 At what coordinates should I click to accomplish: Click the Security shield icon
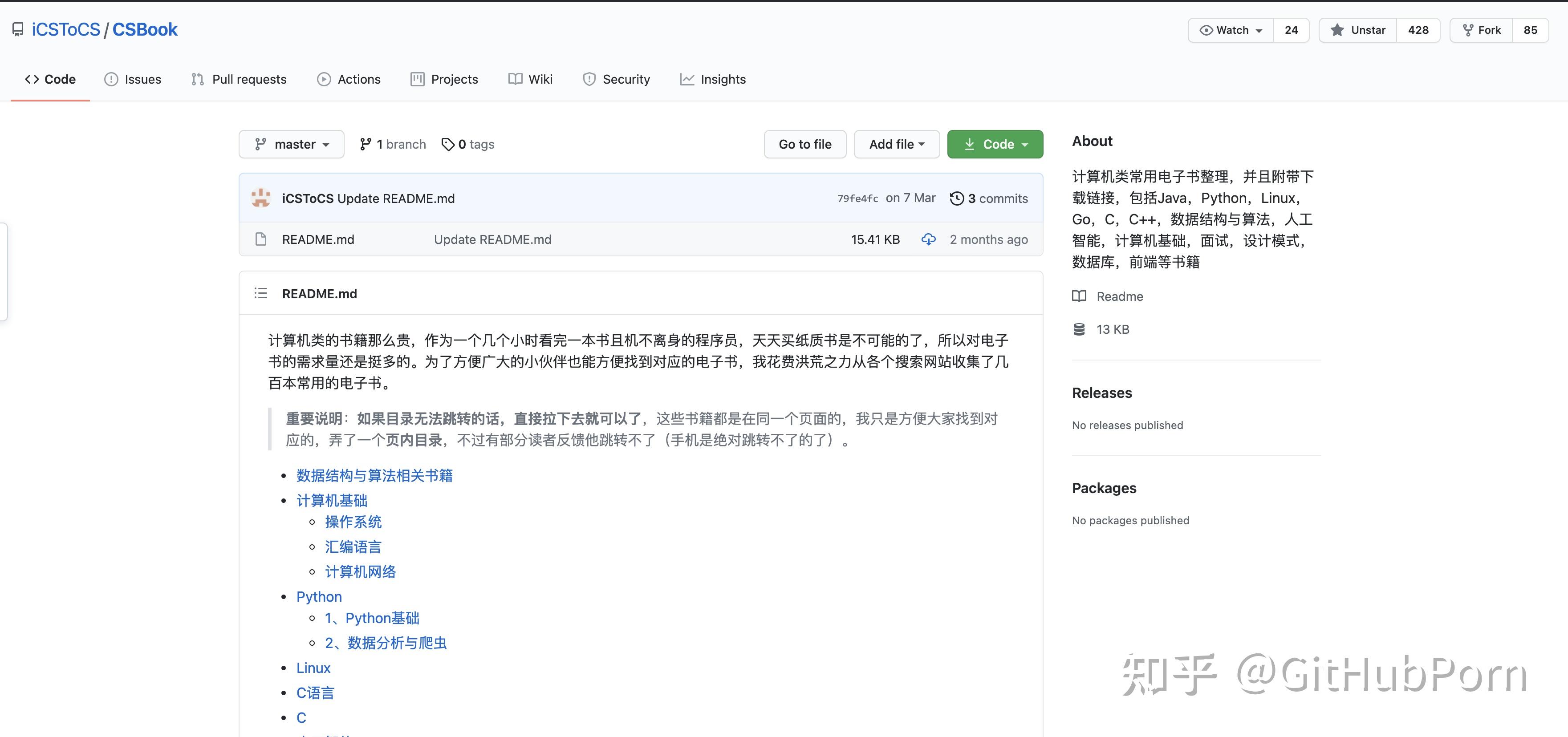click(x=588, y=78)
